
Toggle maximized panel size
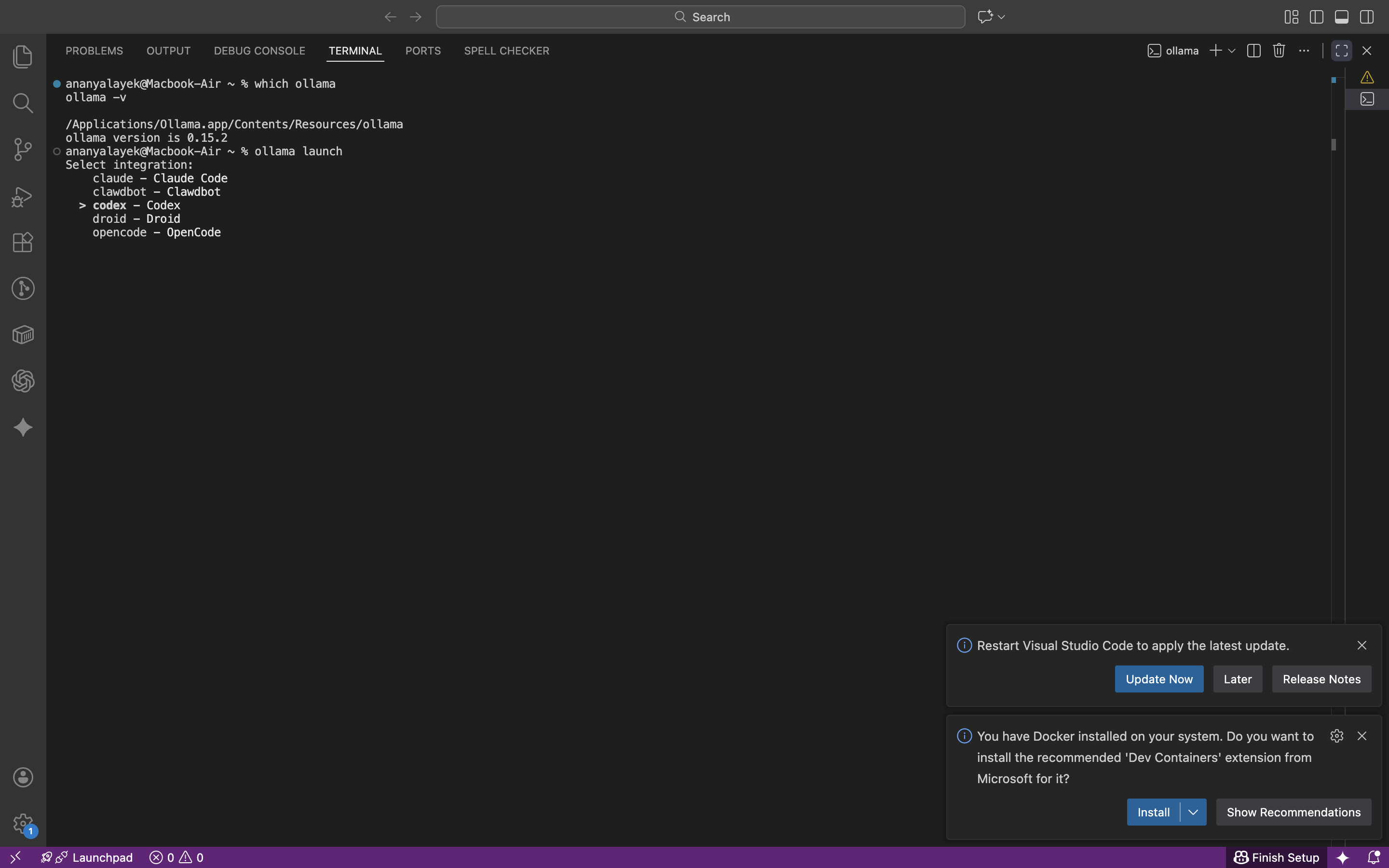pyautogui.click(x=1341, y=51)
